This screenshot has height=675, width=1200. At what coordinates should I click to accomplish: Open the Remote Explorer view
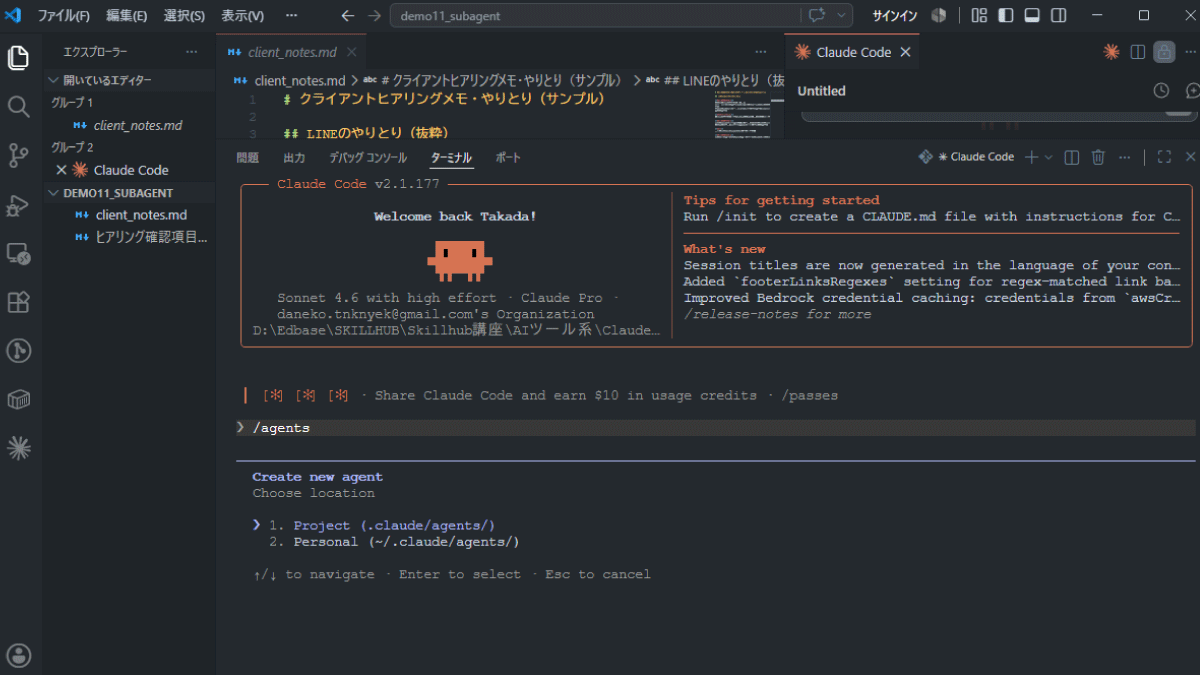pyautogui.click(x=18, y=253)
